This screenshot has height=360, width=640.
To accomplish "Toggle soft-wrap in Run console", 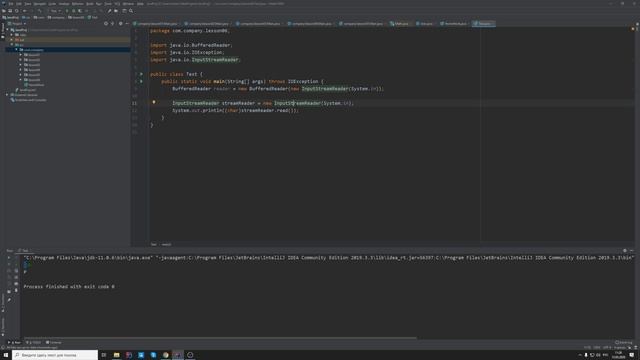I will pos(16,271).
